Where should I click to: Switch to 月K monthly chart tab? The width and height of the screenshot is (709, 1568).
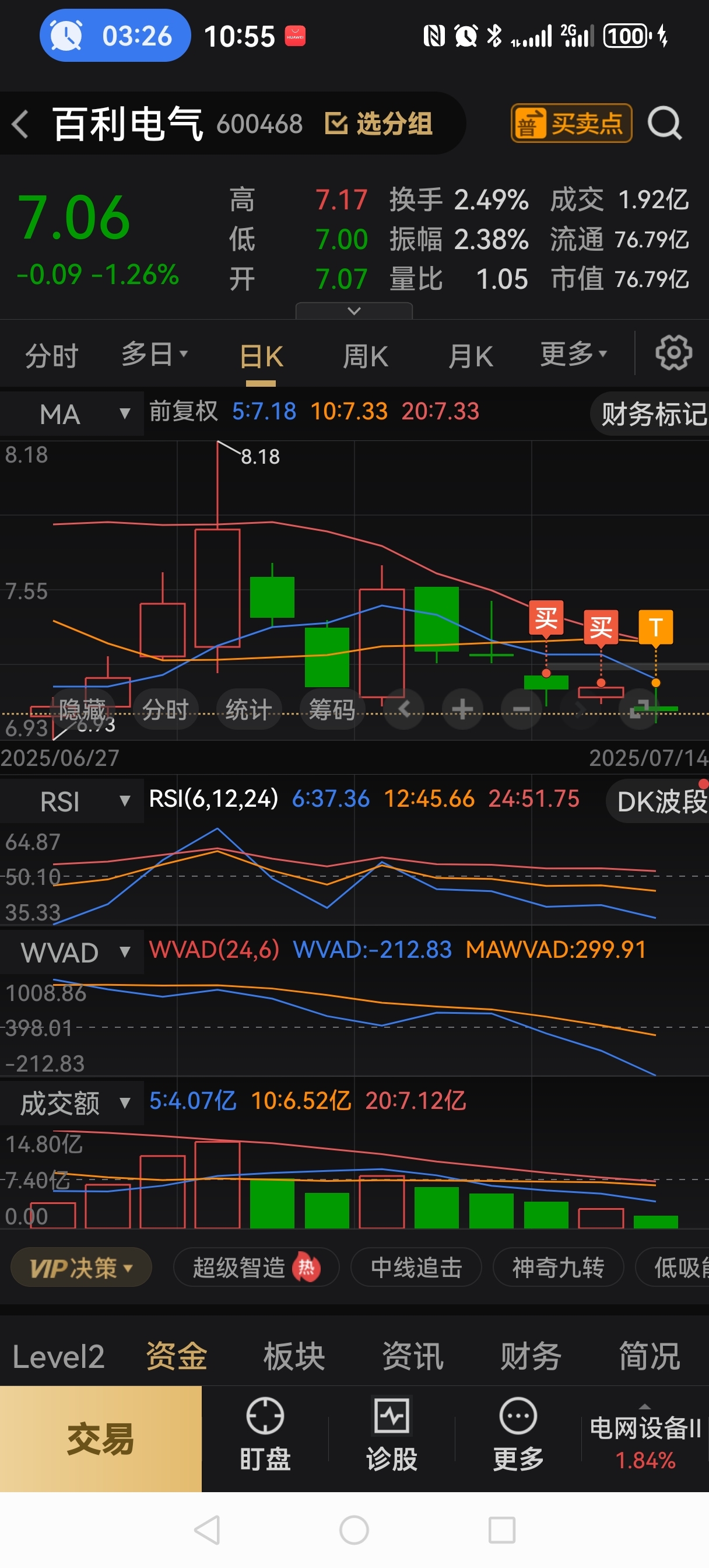(471, 356)
